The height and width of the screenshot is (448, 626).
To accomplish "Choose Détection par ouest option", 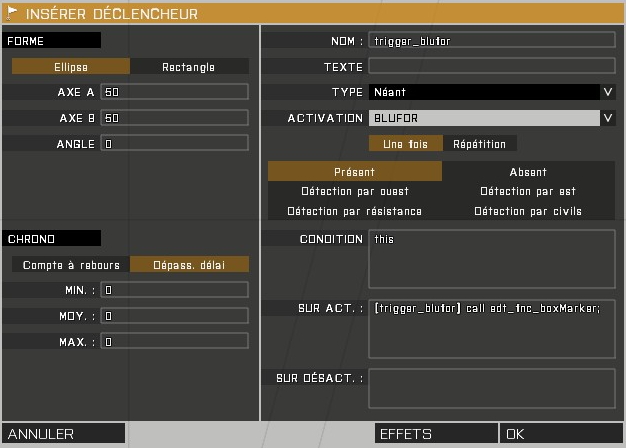I will [x=354, y=191].
